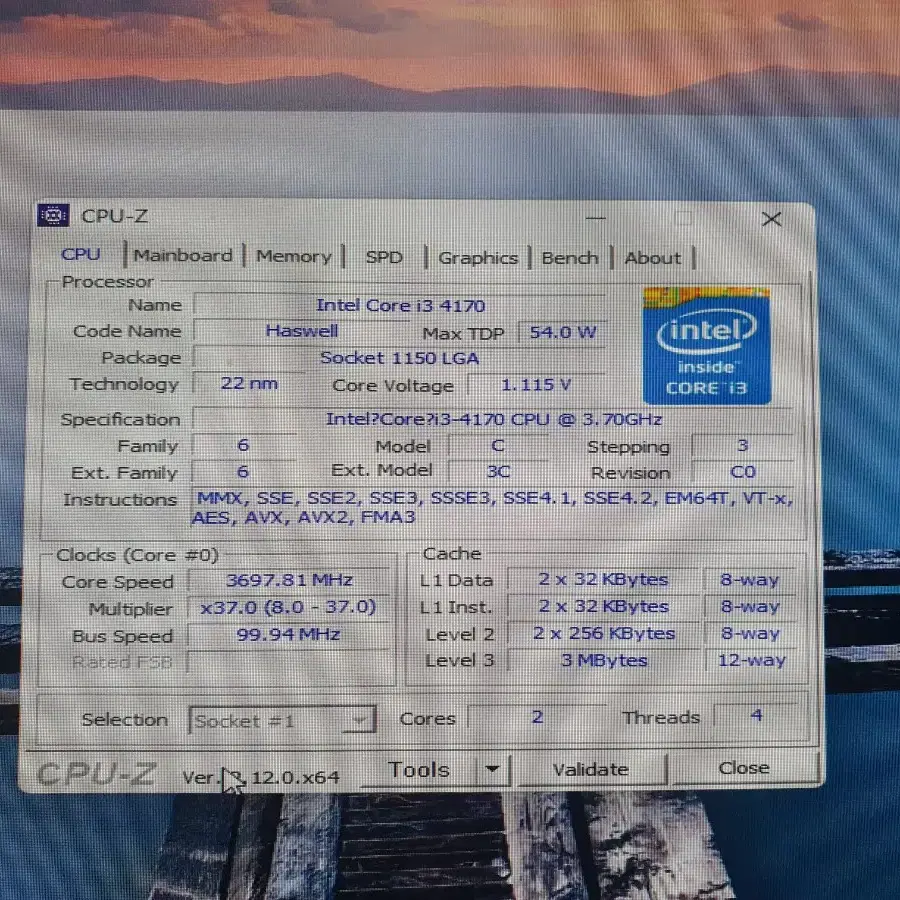Click the Level 3 value 3 MBytes
The width and height of the screenshot is (900, 900).
pyautogui.click(x=604, y=661)
